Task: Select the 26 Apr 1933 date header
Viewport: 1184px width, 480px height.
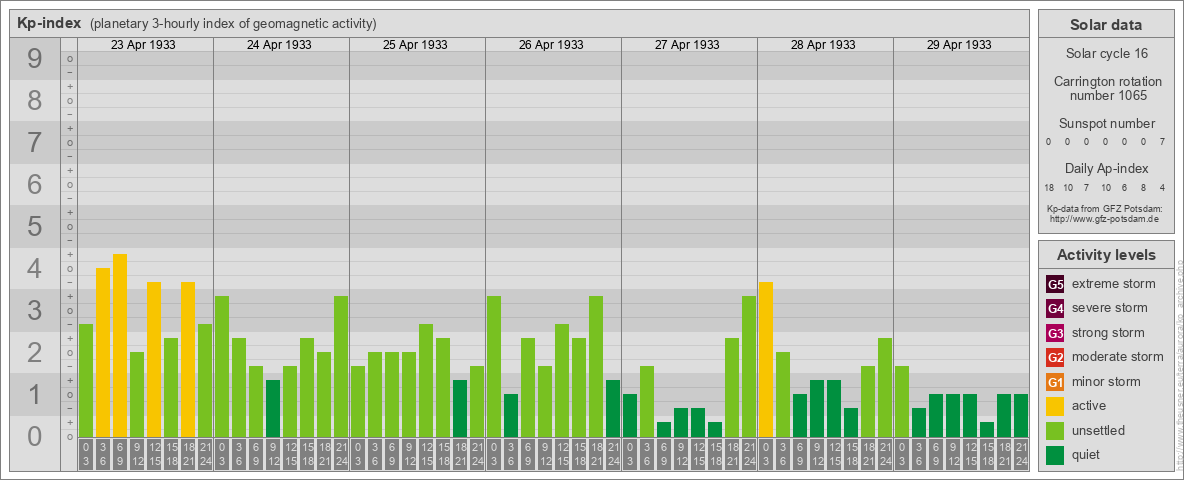Action: point(551,45)
